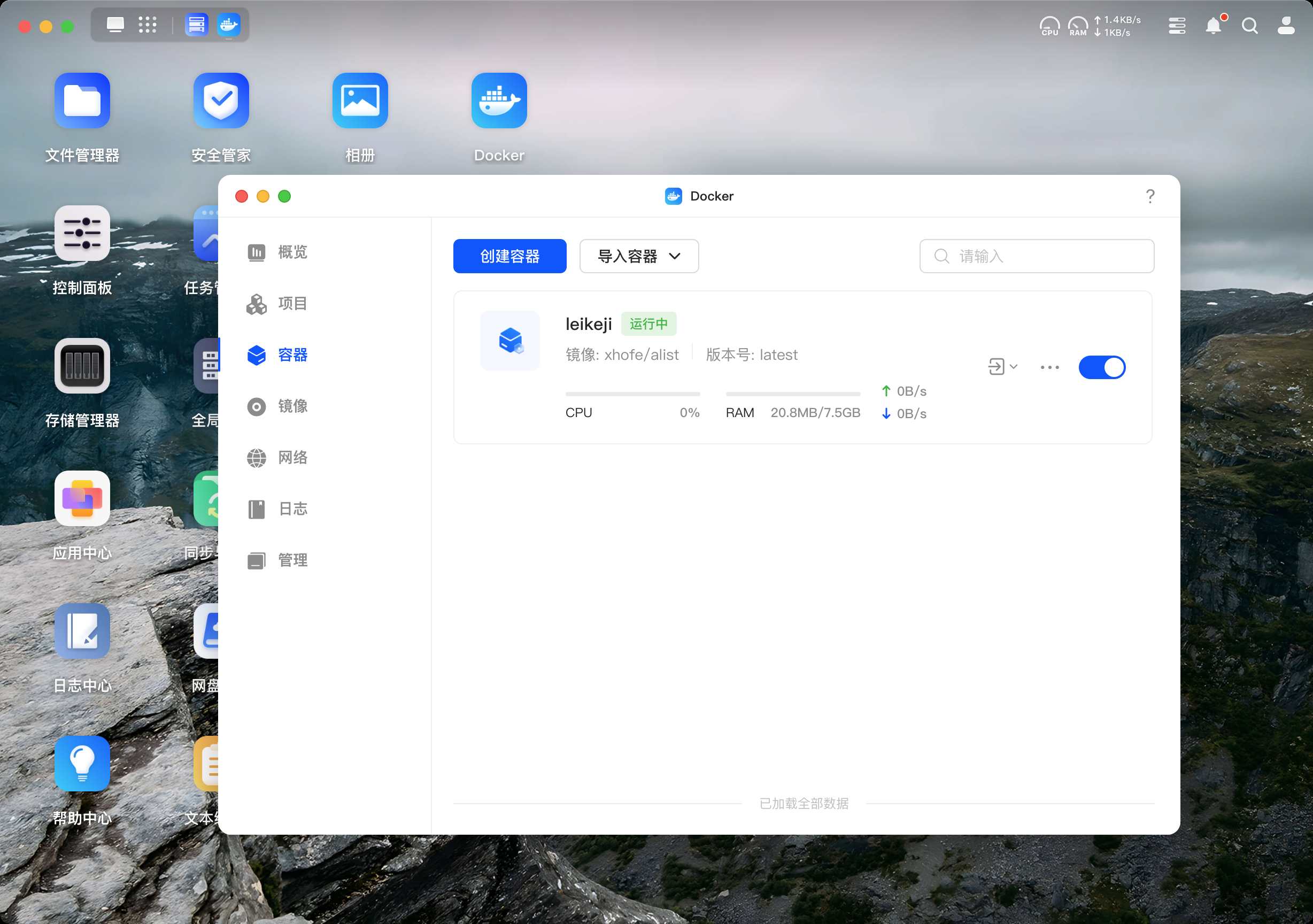Click the leikeji container CPU usage bar
Screen dimensions: 1313x924
(x=632, y=394)
